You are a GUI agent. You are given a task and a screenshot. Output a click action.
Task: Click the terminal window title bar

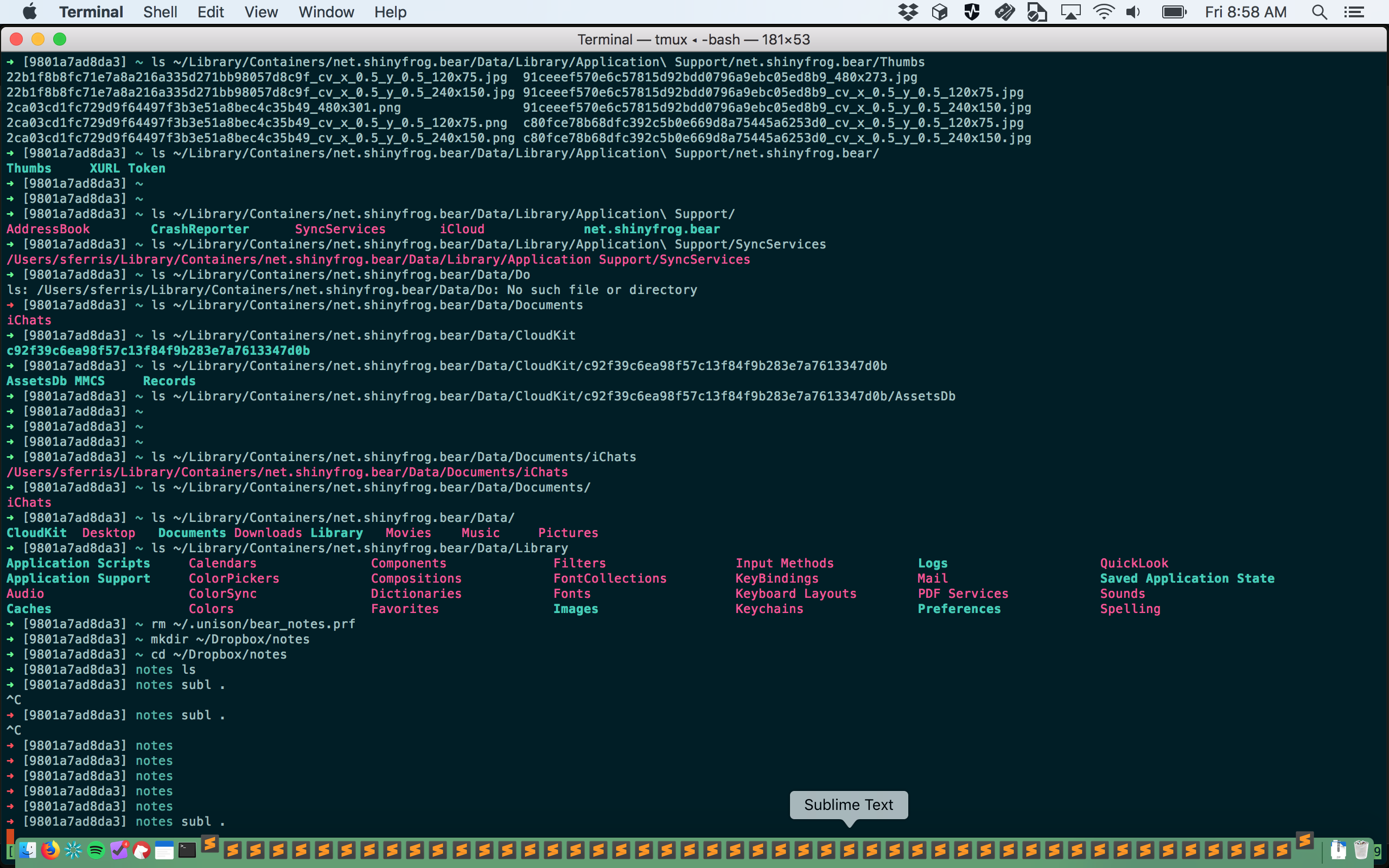coord(693,39)
